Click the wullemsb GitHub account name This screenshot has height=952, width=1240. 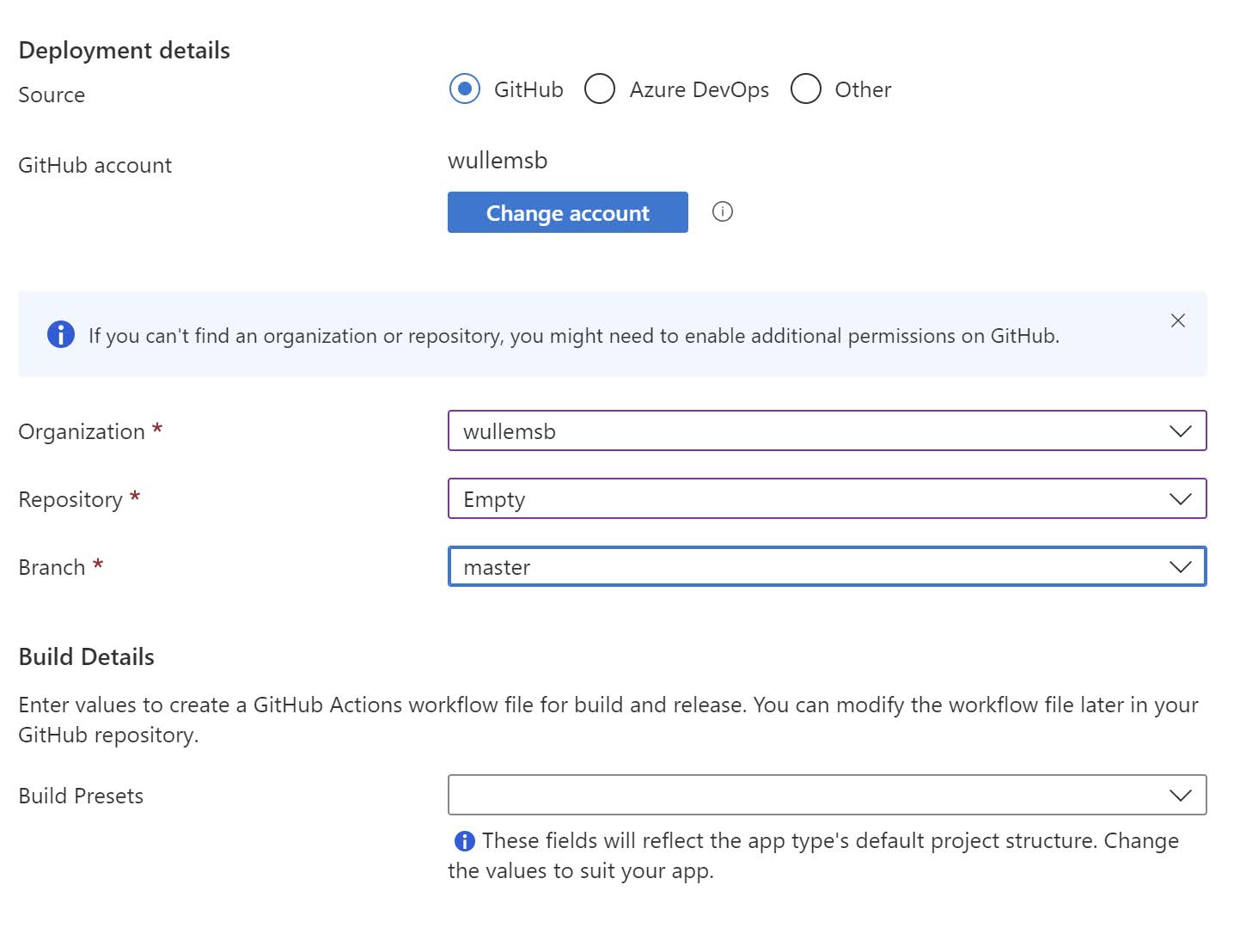[x=498, y=161]
